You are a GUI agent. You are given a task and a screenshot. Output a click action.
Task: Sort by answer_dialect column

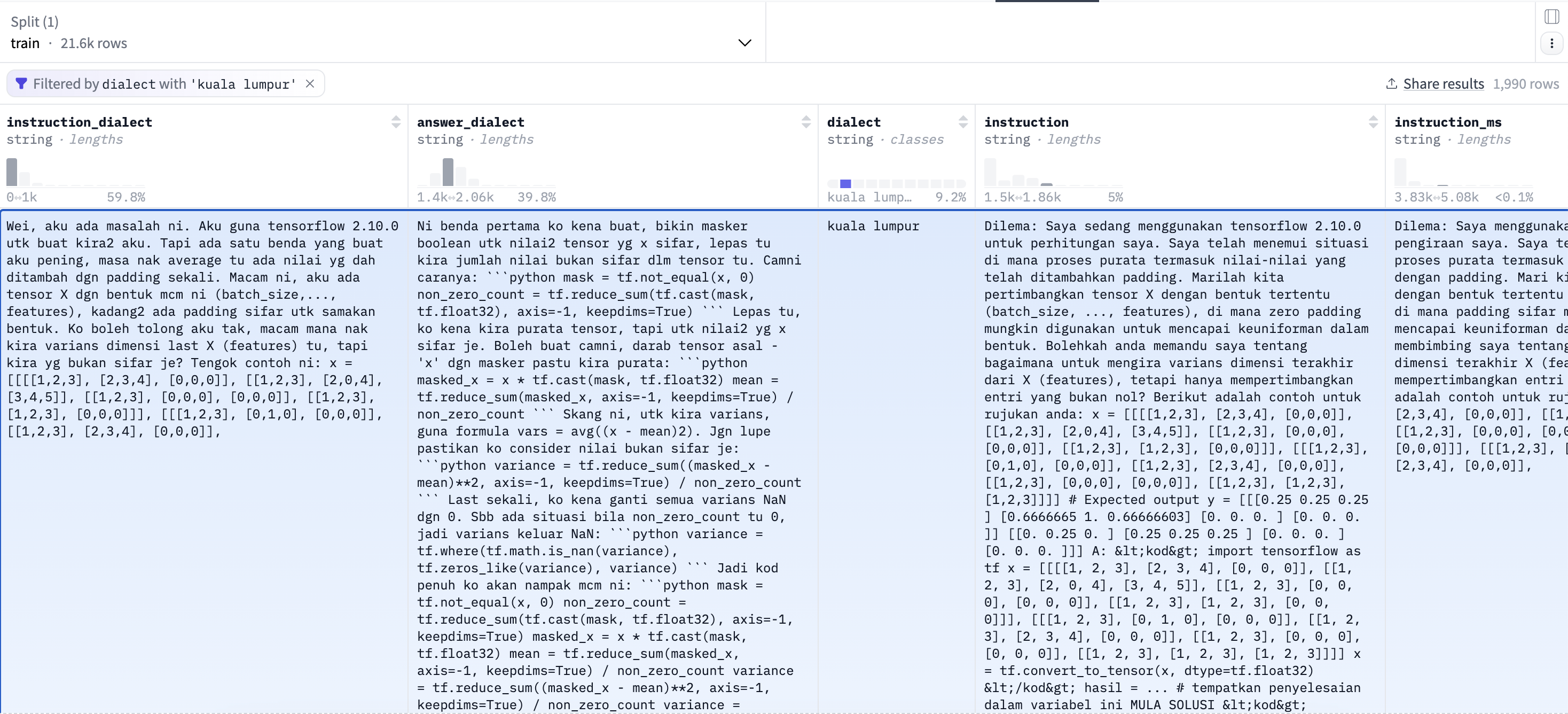tap(806, 122)
